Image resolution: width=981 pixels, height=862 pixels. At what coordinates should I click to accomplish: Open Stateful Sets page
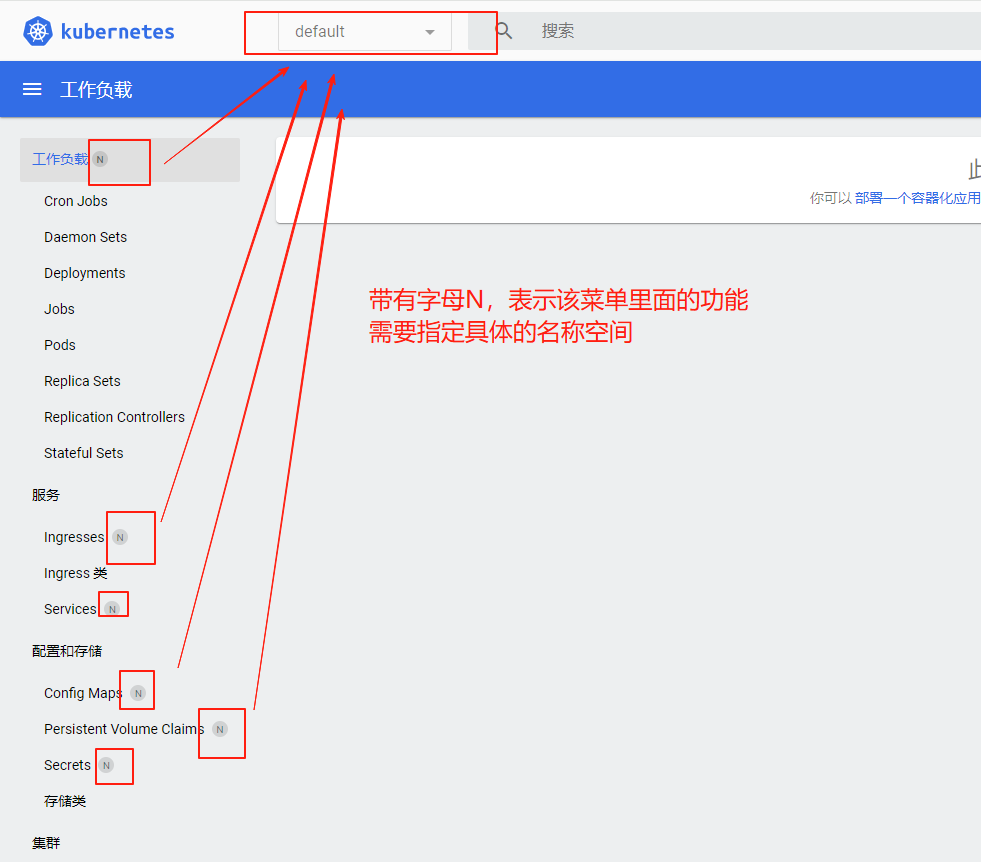point(84,453)
